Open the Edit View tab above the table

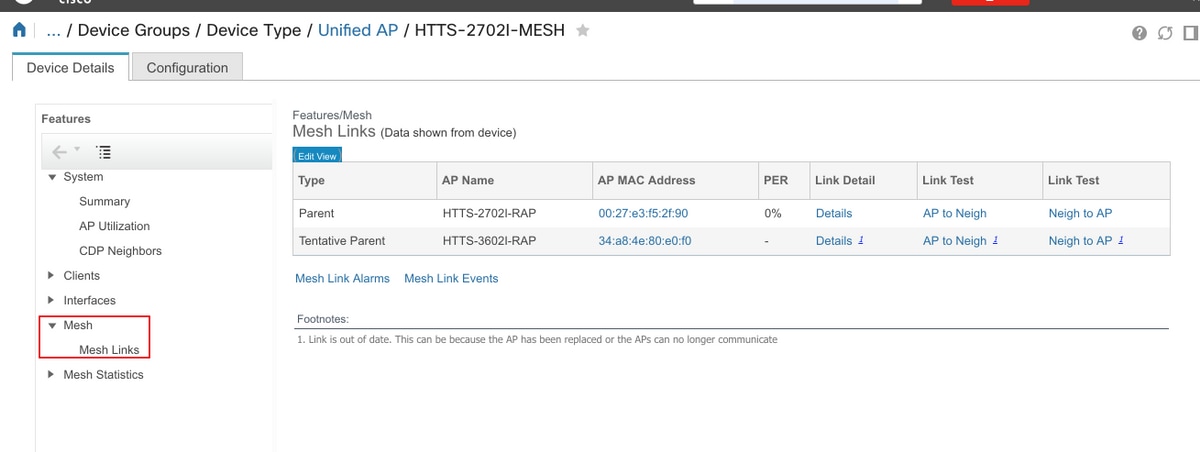coord(317,156)
